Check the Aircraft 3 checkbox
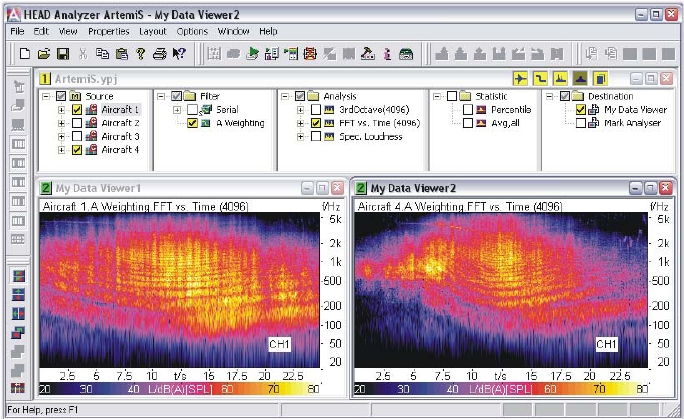The height and width of the screenshot is (419, 684). click(77, 136)
